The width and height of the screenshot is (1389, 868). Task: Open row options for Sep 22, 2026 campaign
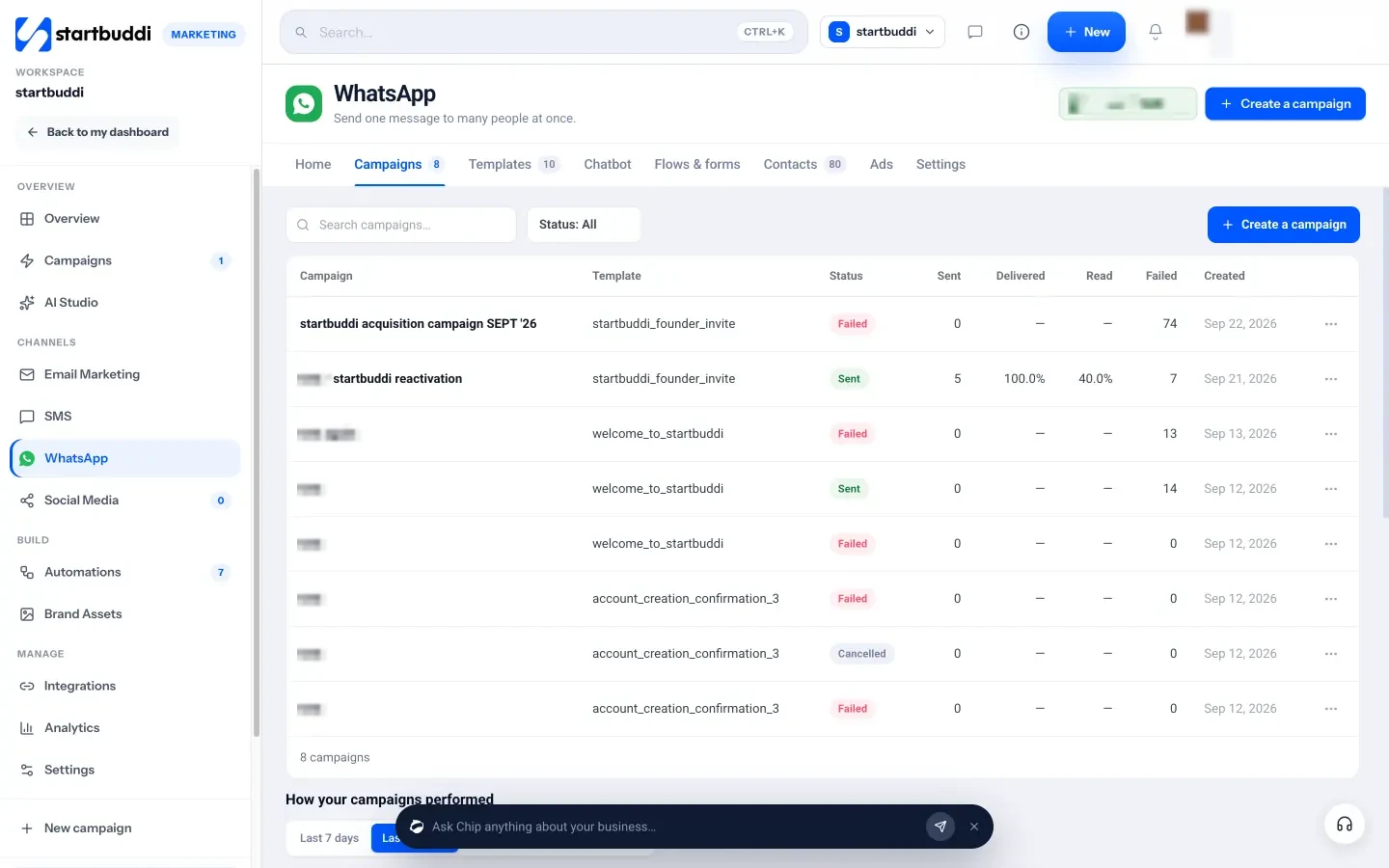point(1331,324)
